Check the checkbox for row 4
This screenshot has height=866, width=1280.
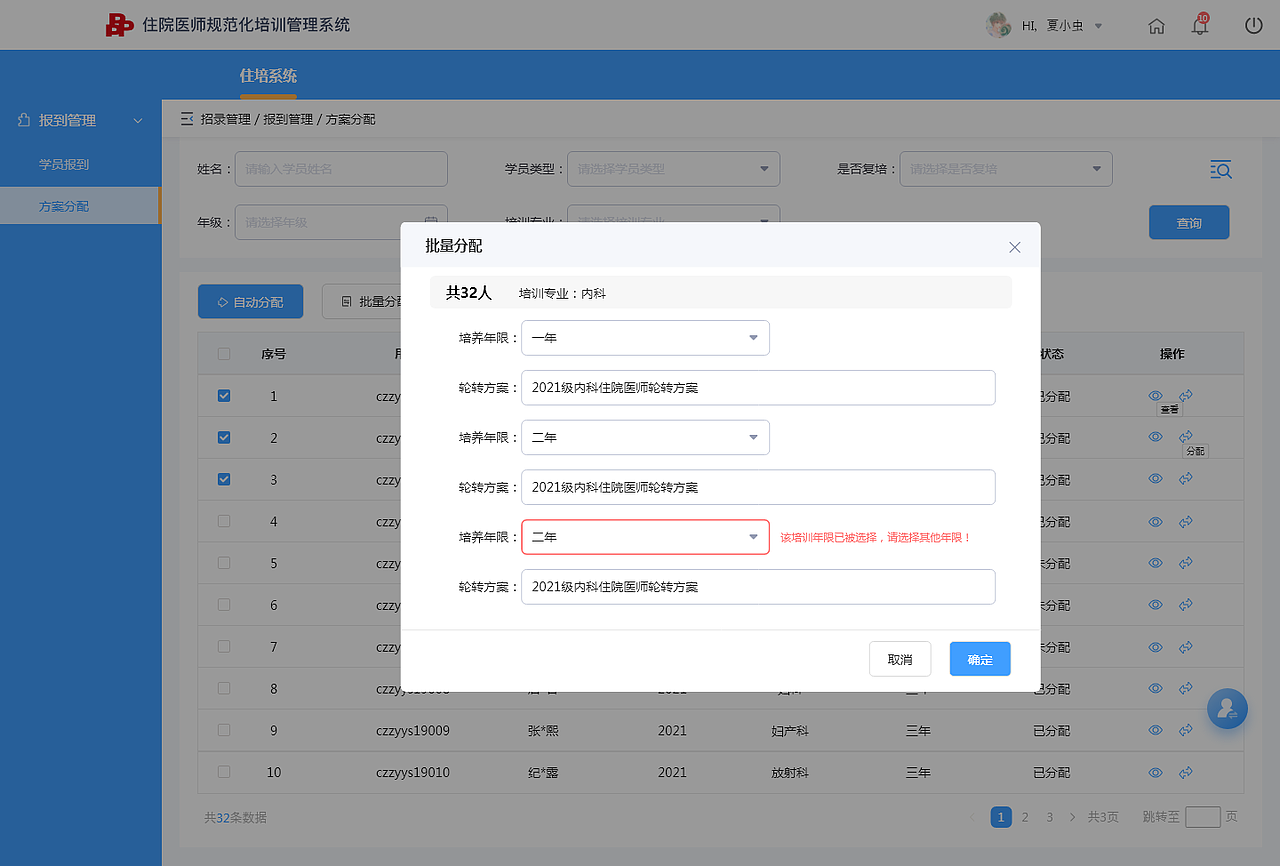224,521
